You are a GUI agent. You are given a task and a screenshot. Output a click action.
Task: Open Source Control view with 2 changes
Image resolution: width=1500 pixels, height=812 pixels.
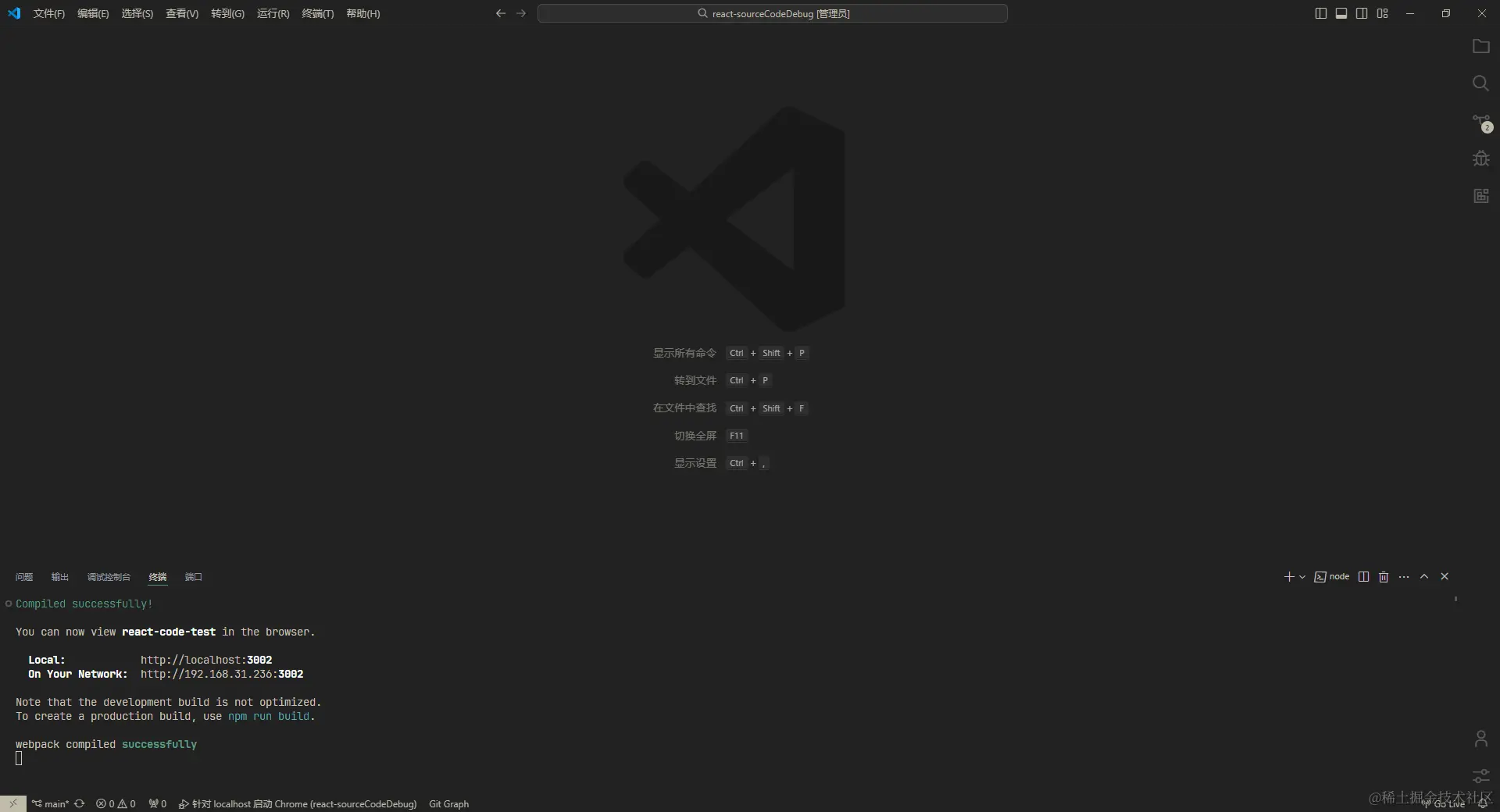(x=1481, y=123)
